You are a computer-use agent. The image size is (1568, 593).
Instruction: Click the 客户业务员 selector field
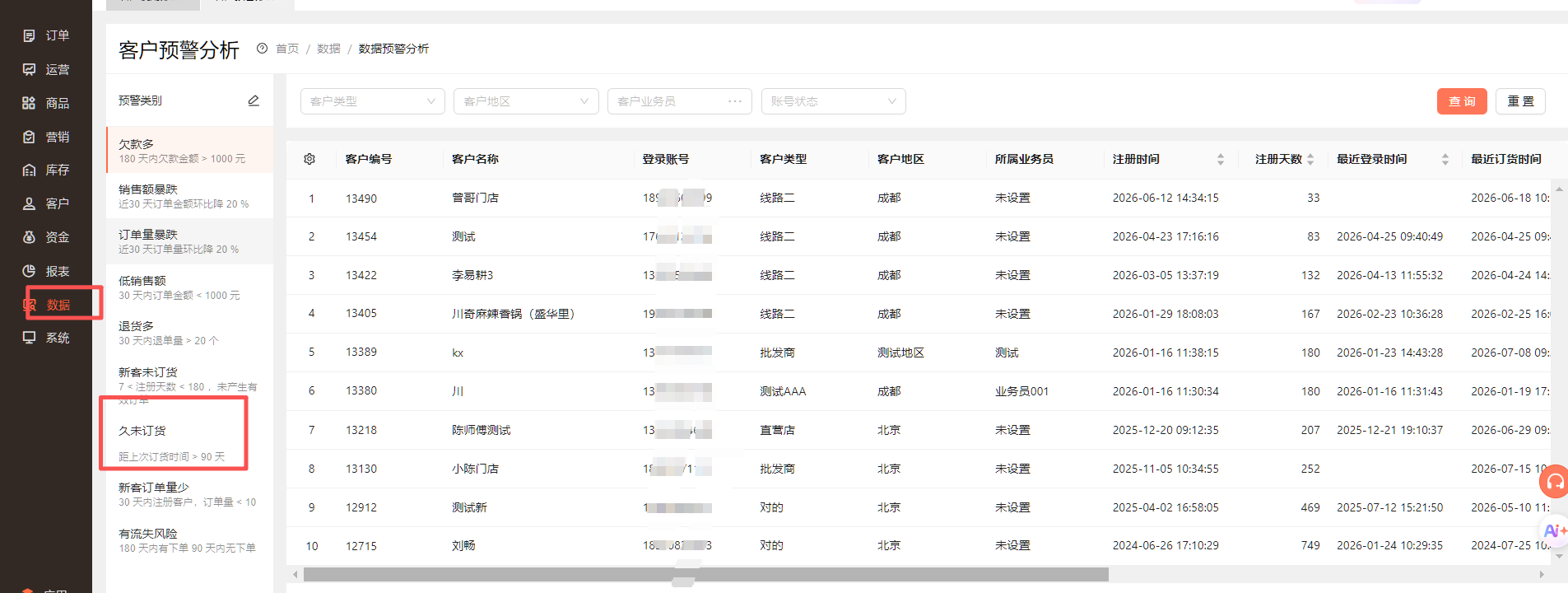[680, 101]
